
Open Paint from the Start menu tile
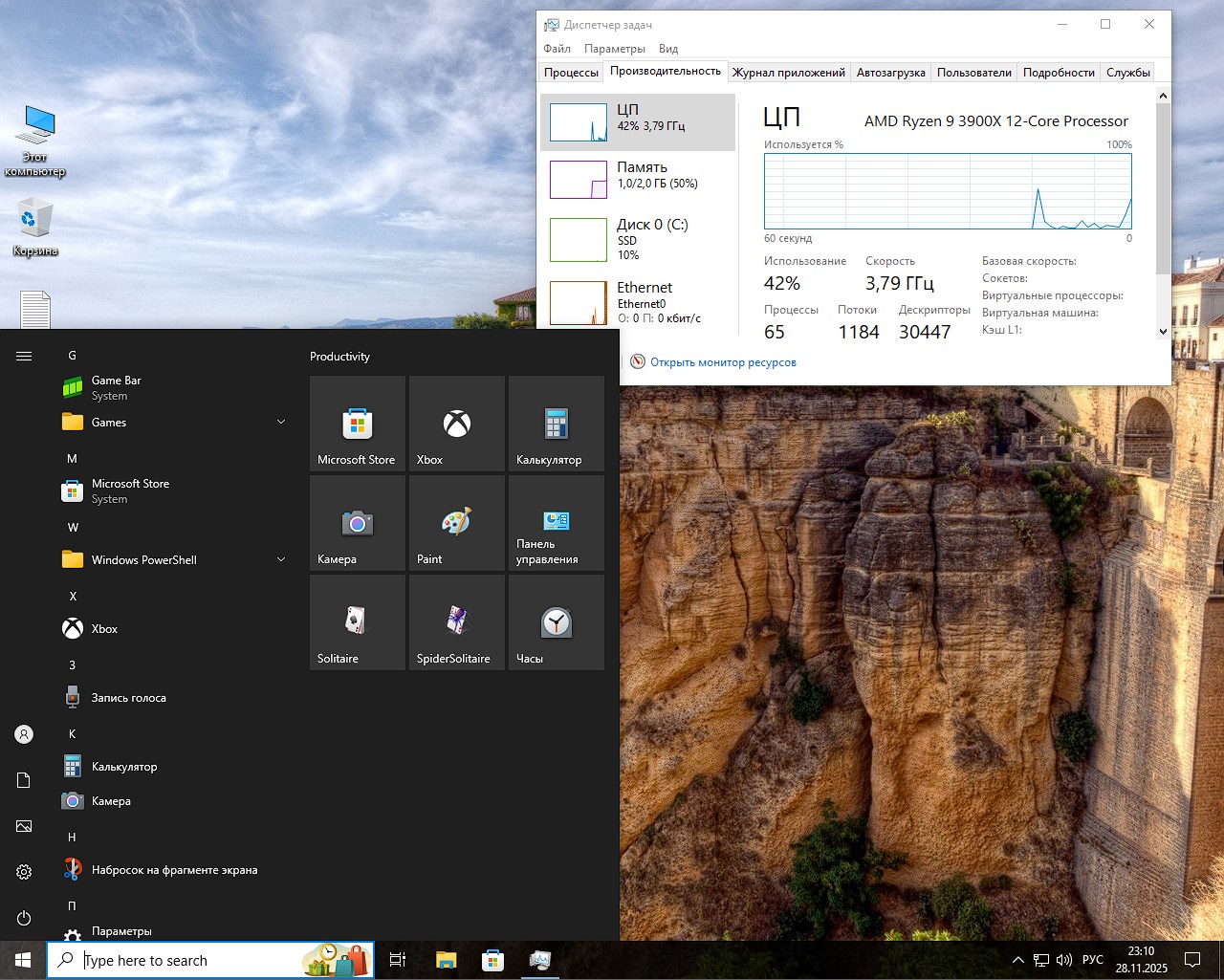[456, 522]
